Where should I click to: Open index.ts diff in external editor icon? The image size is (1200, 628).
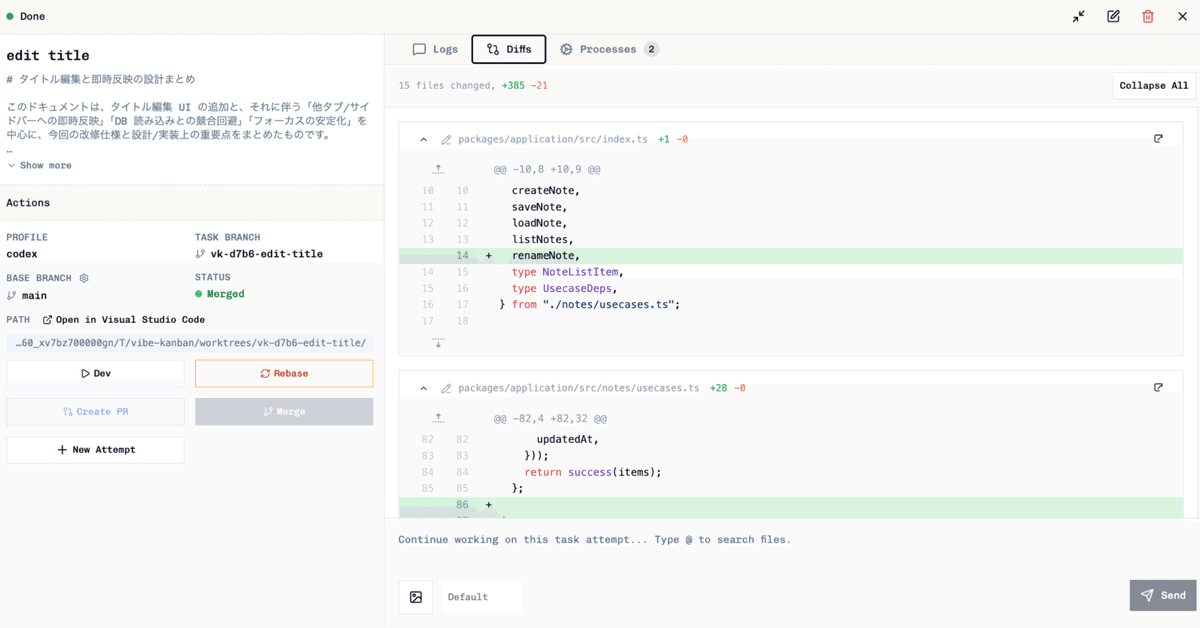coord(1158,138)
